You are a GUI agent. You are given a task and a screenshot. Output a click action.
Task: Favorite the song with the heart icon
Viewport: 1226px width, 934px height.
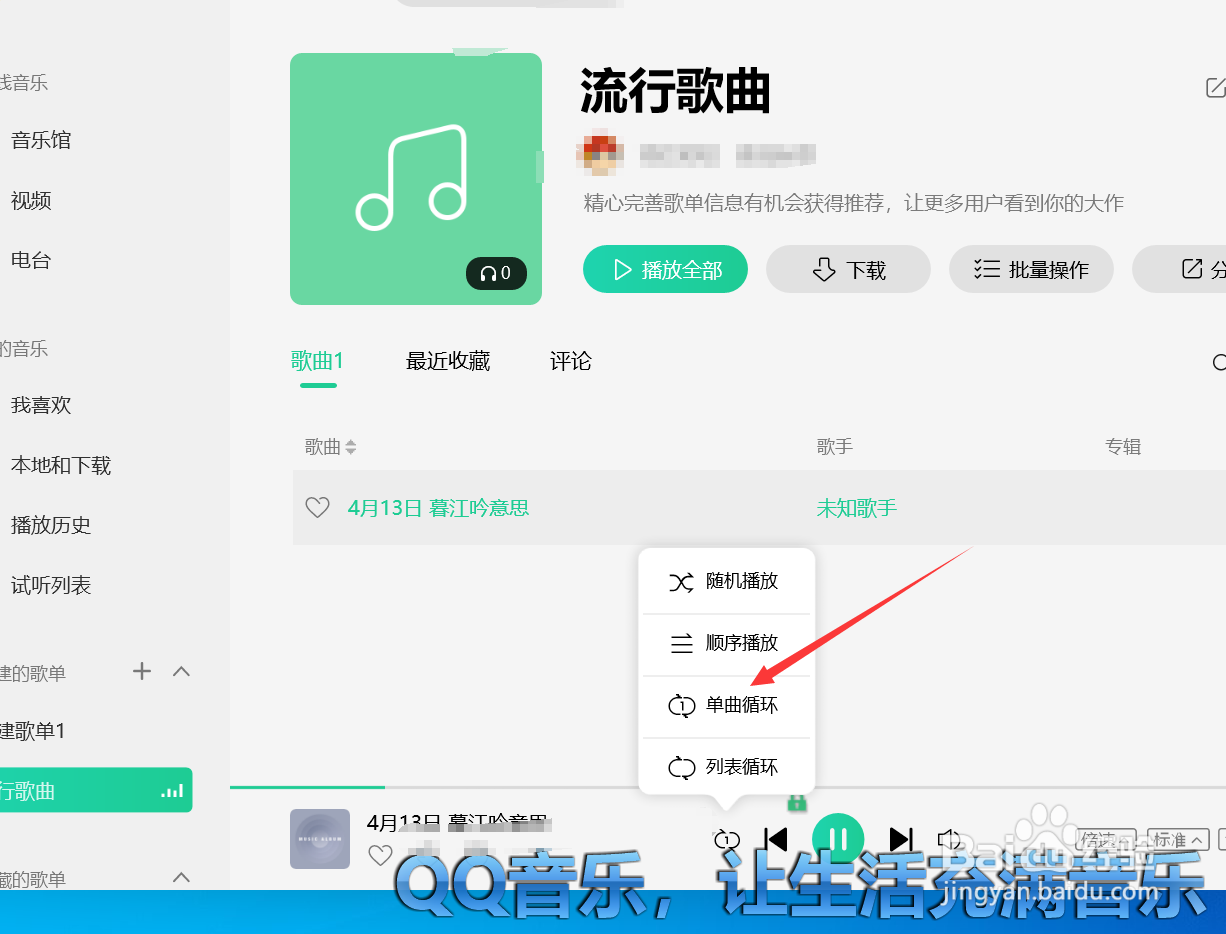pos(317,507)
